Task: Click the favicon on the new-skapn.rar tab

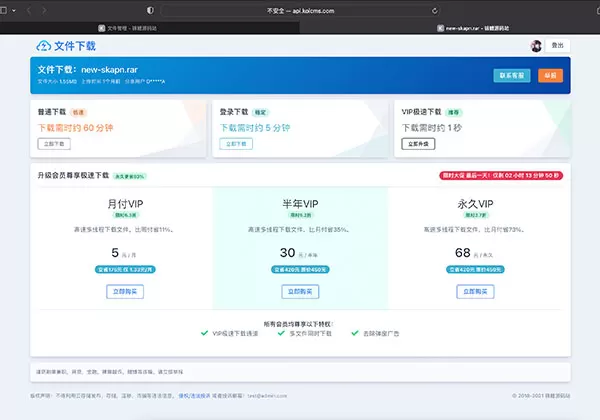Action: (x=440, y=28)
